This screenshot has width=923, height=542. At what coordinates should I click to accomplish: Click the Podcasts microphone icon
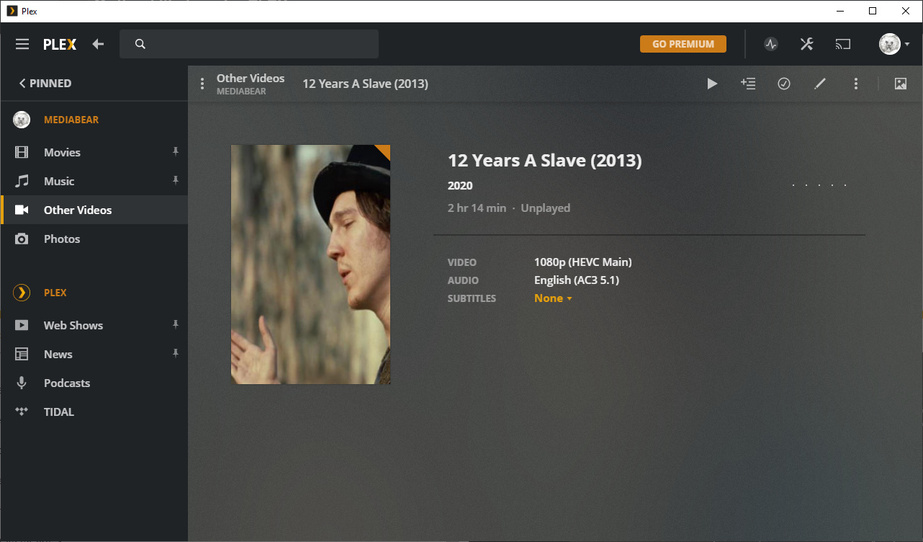click(x=22, y=383)
